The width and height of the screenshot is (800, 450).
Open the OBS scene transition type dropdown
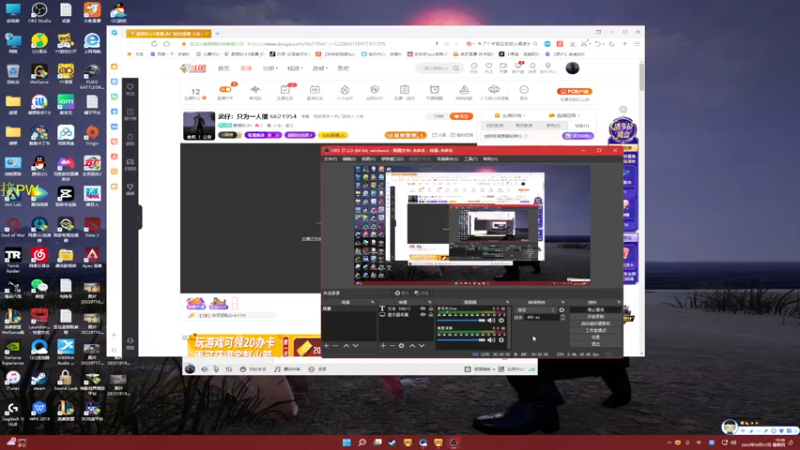pyautogui.click(x=536, y=310)
